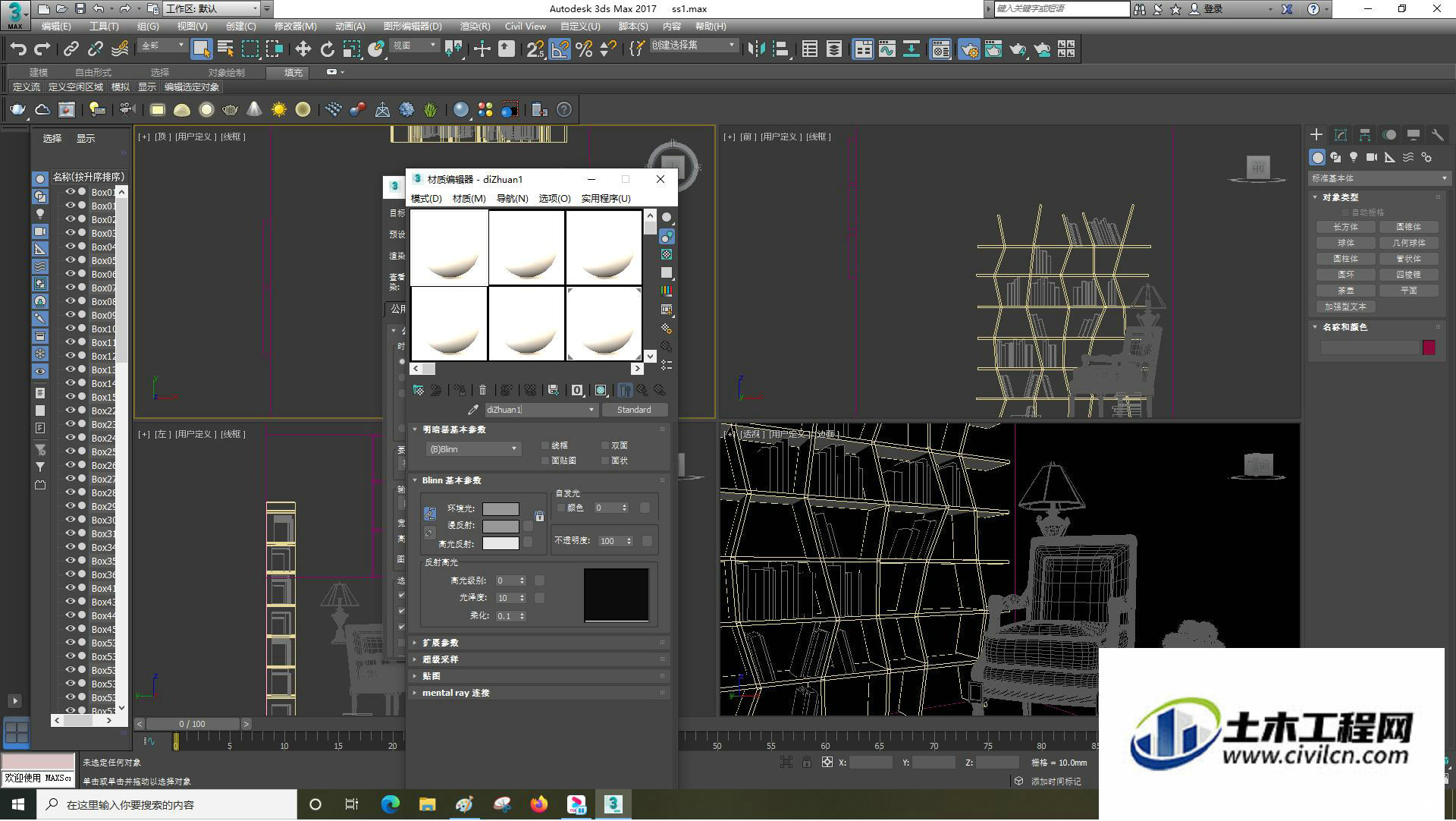Enable the 面贴图 face map checkbox
This screenshot has width=1456, height=821.
coord(545,461)
